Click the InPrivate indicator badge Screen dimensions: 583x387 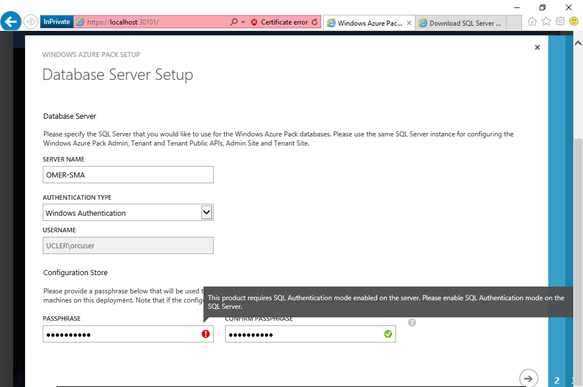point(57,22)
